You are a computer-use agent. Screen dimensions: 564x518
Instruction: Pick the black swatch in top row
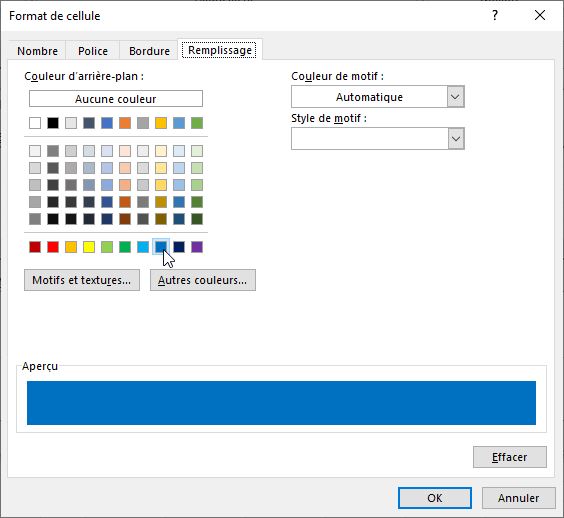tap(53, 123)
